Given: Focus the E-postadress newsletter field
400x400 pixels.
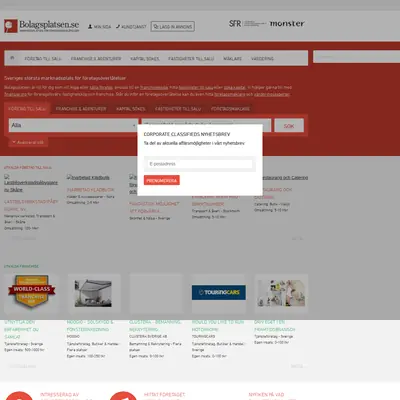Looking at the screenshot, I should tap(200, 164).
